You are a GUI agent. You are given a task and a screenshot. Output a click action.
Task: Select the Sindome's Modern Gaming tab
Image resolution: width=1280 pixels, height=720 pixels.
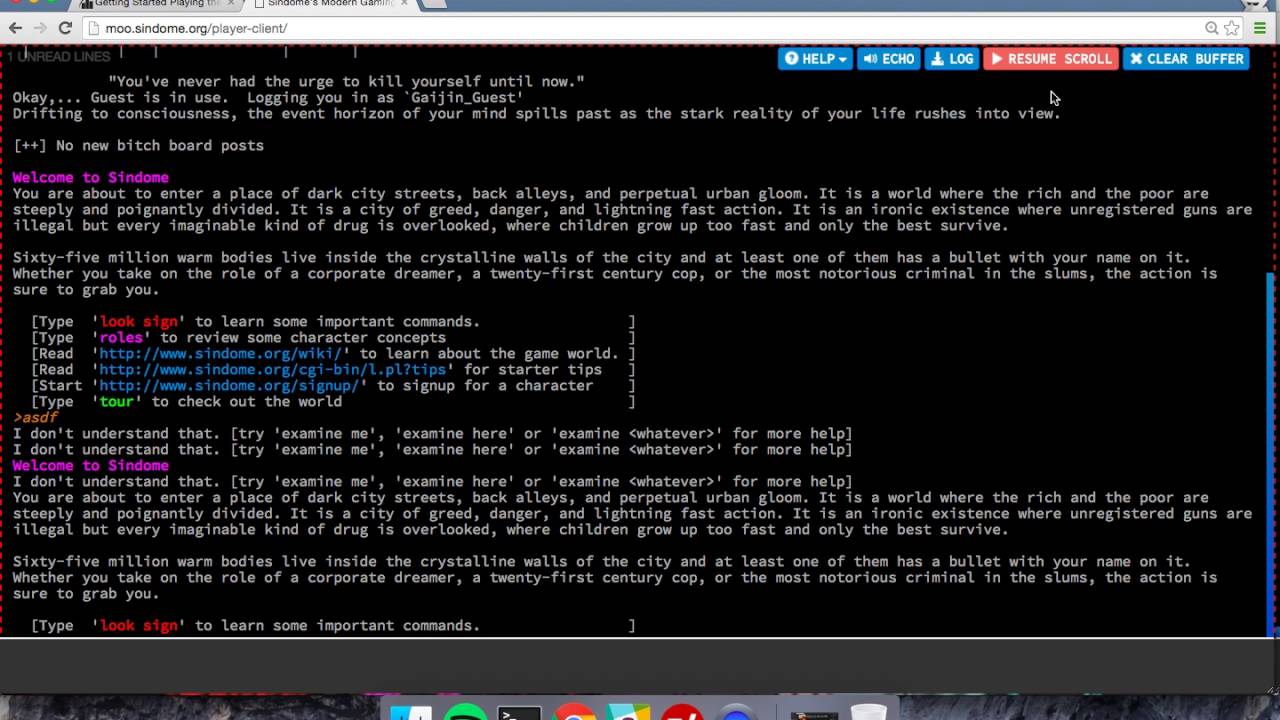click(325, 4)
